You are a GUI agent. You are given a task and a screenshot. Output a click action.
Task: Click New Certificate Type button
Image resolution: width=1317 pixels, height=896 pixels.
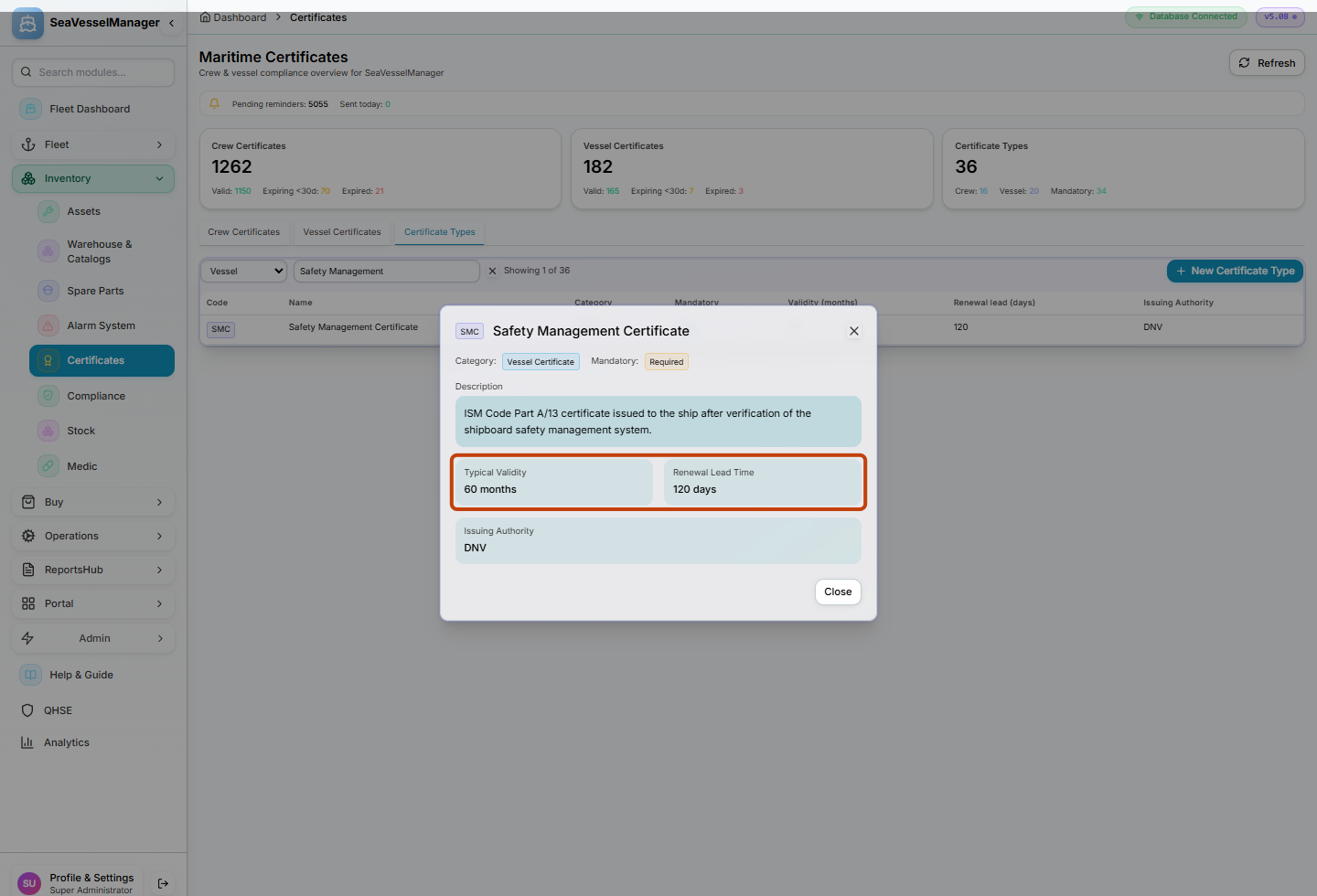pos(1235,271)
